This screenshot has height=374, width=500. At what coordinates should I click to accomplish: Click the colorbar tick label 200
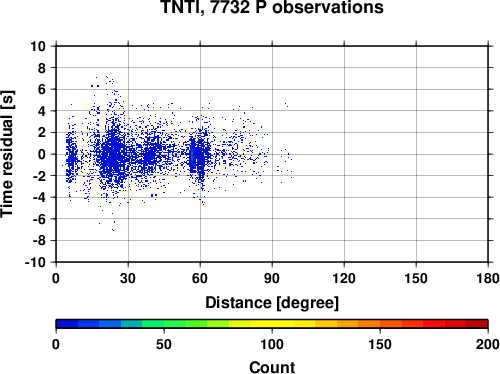coord(488,344)
